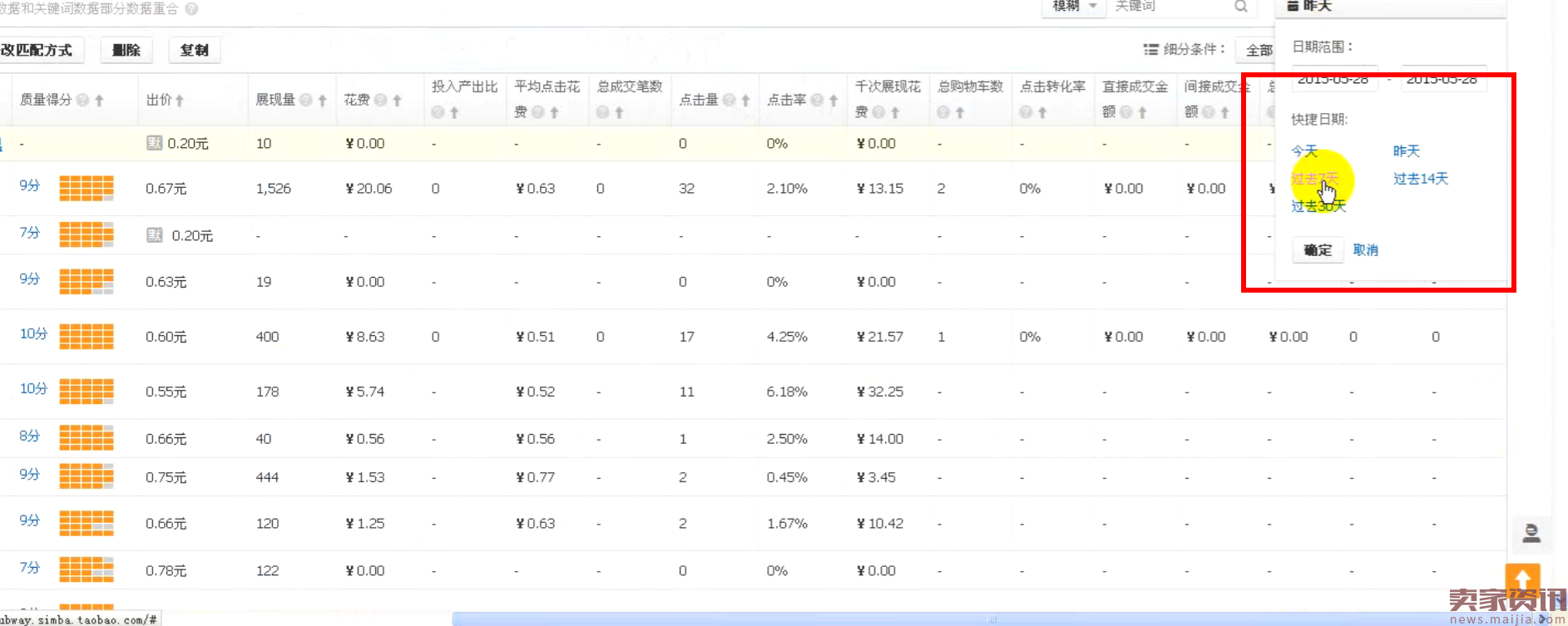1568x626 pixels.
Task: Click the start date input field
Action: coord(1334,80)
